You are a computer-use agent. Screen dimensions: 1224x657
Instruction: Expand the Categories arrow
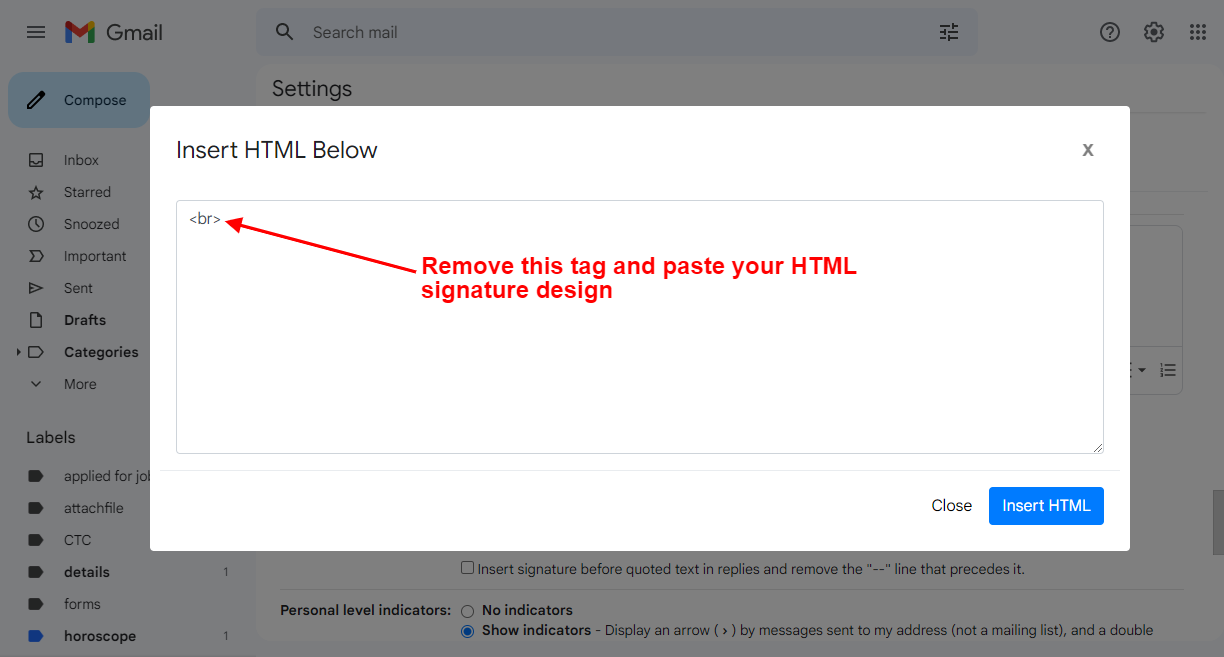(x=18, y=352)
